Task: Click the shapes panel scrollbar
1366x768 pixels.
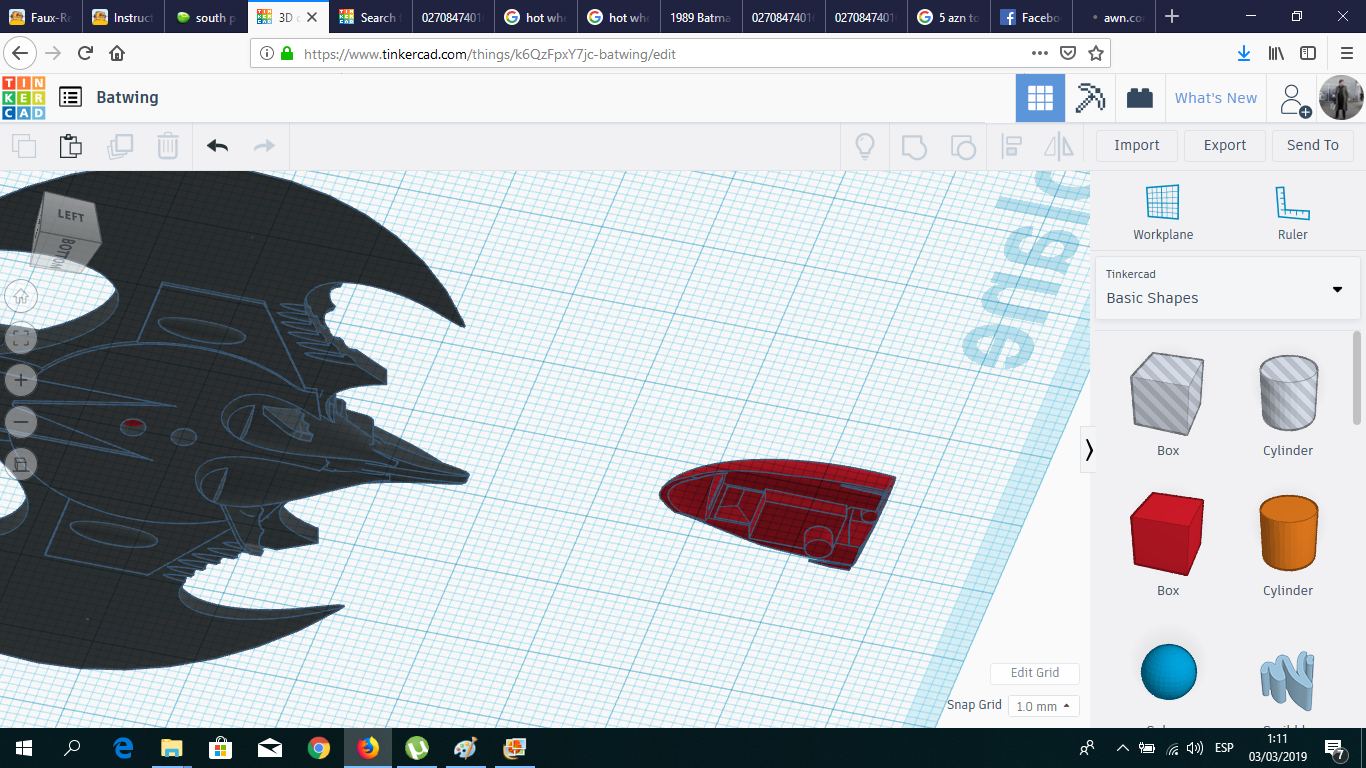Action: pos(1357,380)
